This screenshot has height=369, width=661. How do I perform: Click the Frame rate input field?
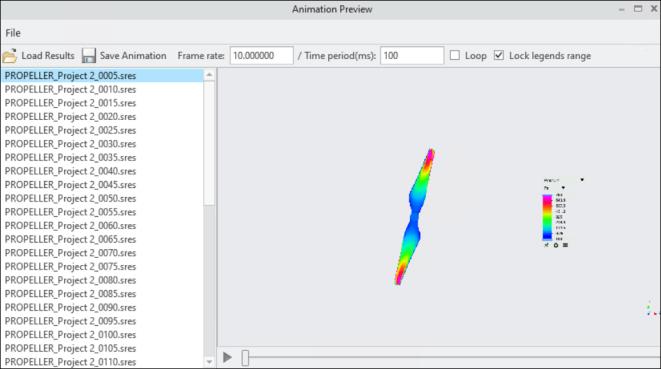coord(261,56)
